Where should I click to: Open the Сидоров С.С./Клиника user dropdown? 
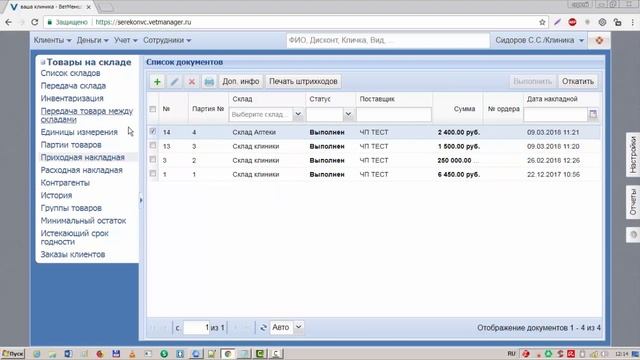pos(540,40)
